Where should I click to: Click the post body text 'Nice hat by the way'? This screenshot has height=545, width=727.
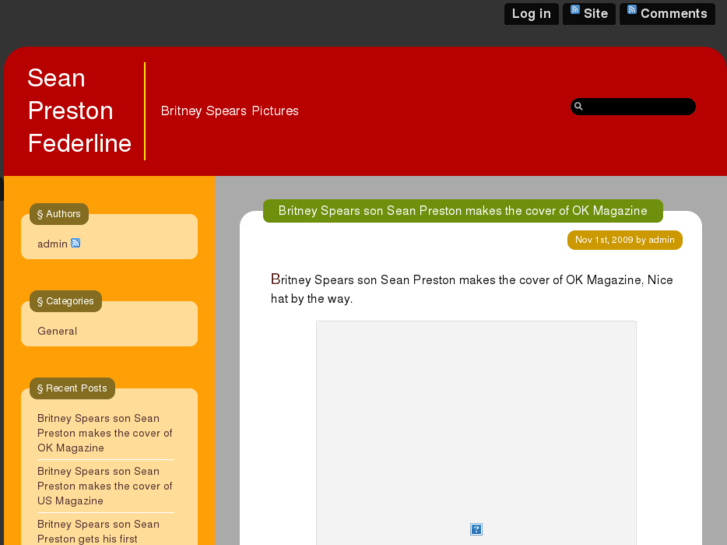[x=472, y=289]
